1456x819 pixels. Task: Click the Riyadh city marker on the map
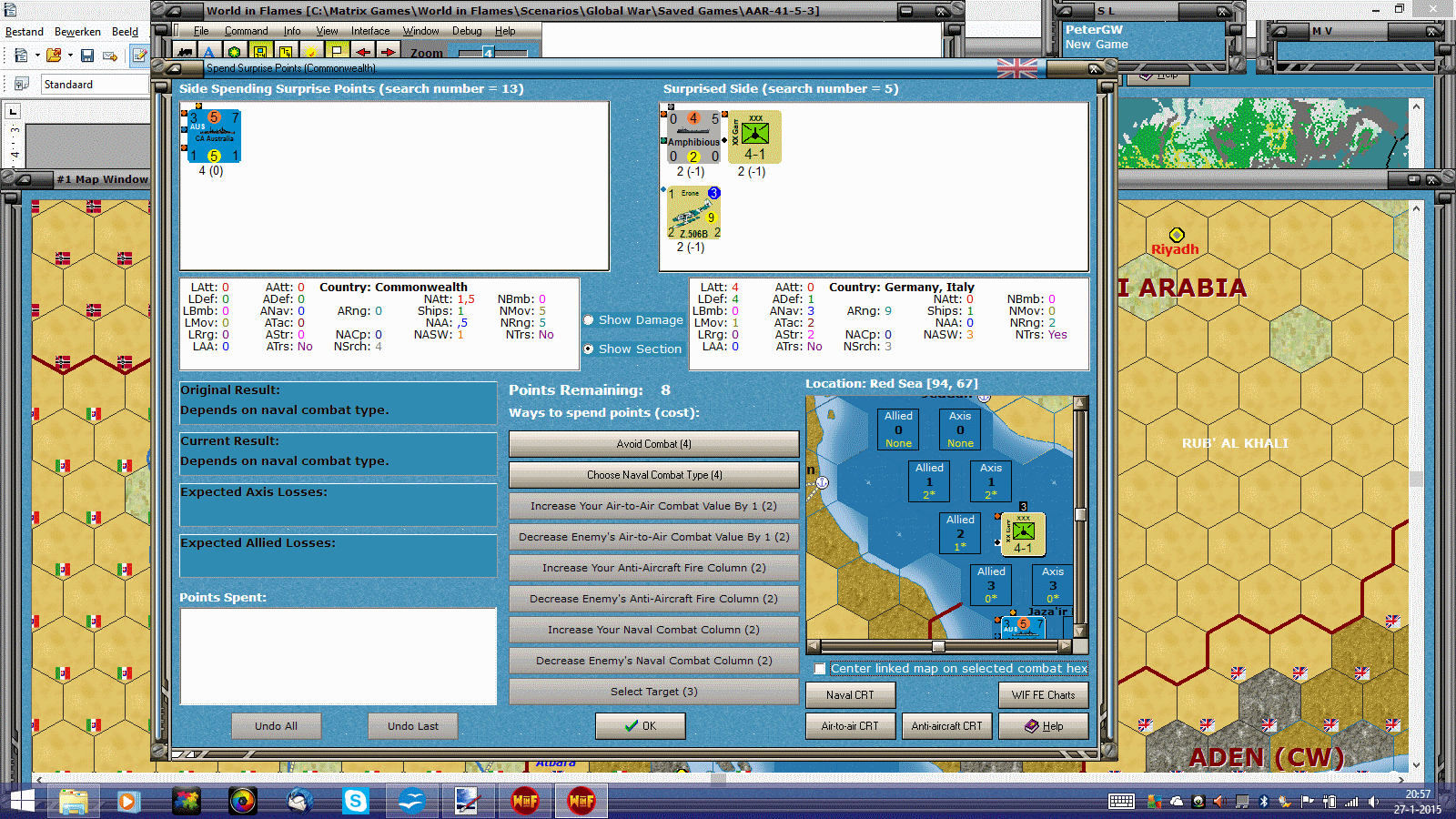point(1177,235)
